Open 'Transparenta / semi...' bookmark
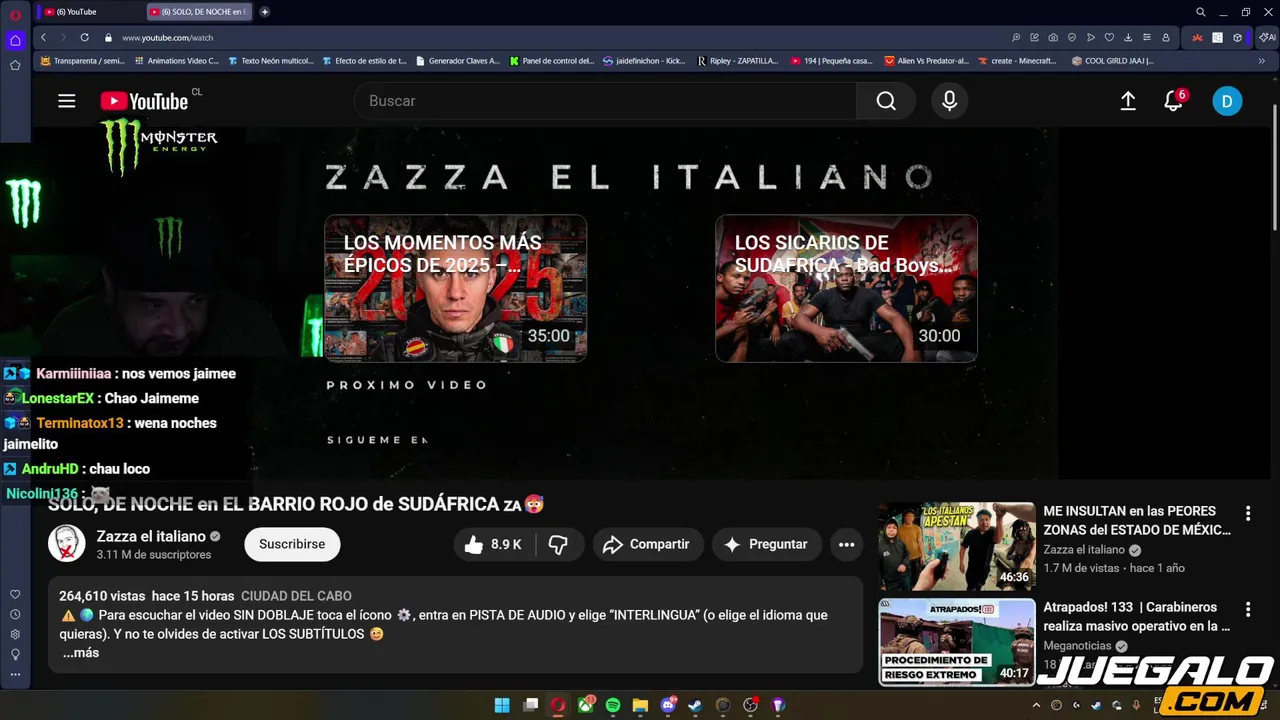Image resolution: width=1280 pixels, height=720 pixels. pyautogui.click(x=82, y=60)
